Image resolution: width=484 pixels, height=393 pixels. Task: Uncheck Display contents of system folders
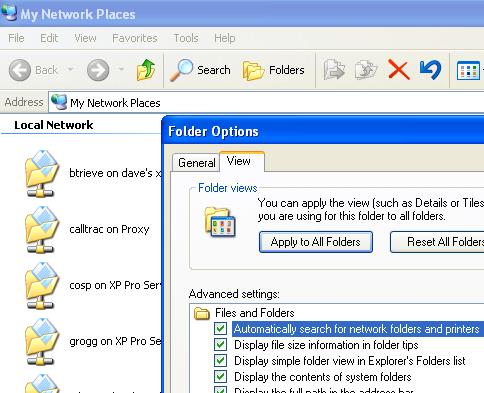tap(220, 377)
